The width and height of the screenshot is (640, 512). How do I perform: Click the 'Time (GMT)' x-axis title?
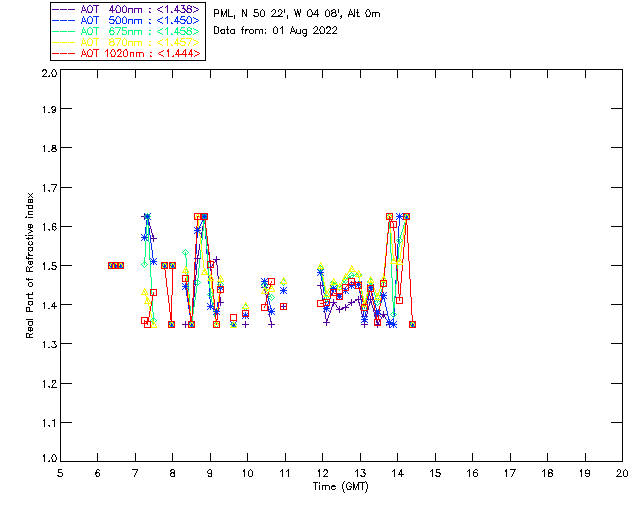(x=341, y=487)
